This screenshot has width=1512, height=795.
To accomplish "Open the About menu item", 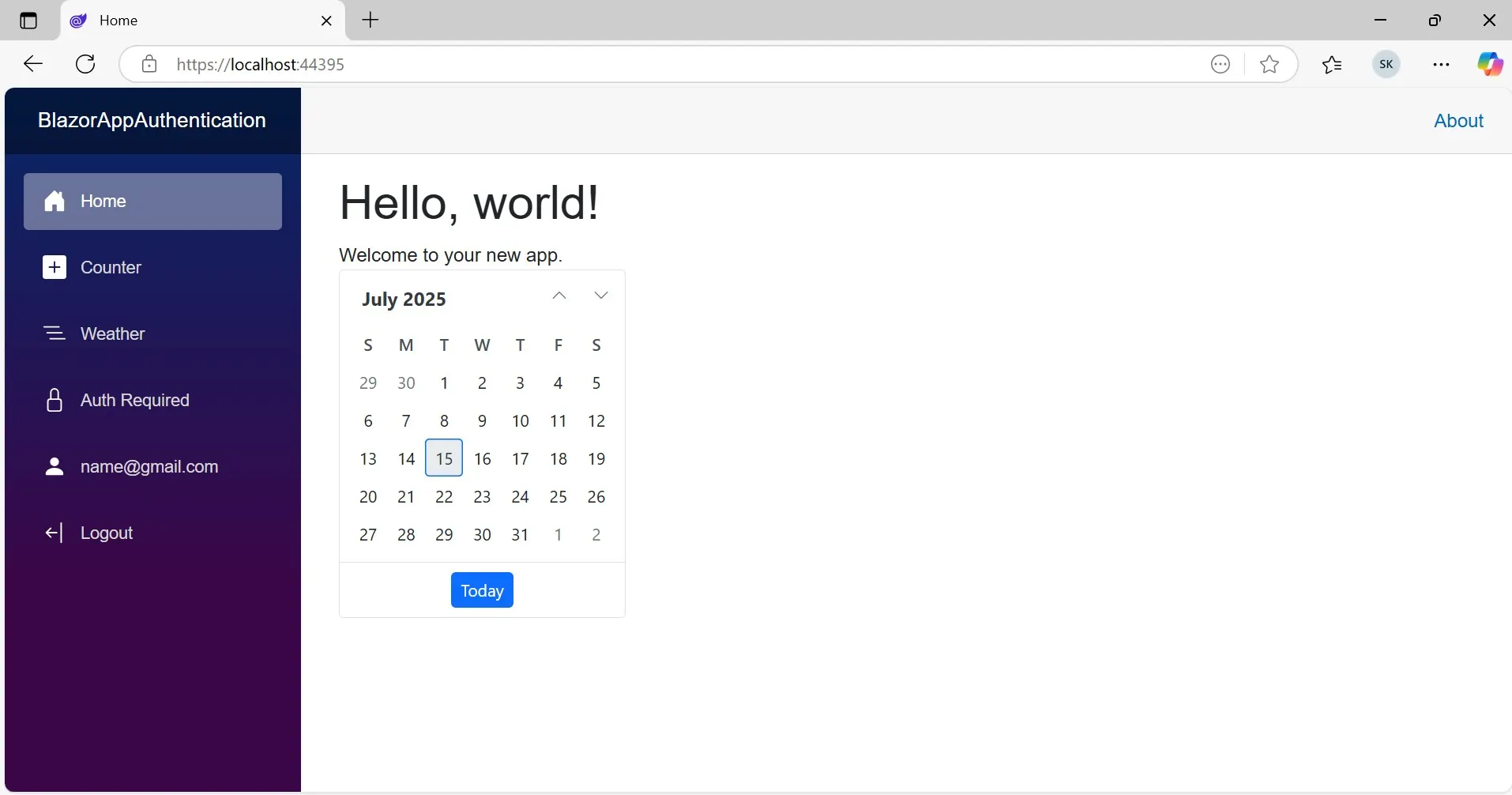I will click(1458, 120).
